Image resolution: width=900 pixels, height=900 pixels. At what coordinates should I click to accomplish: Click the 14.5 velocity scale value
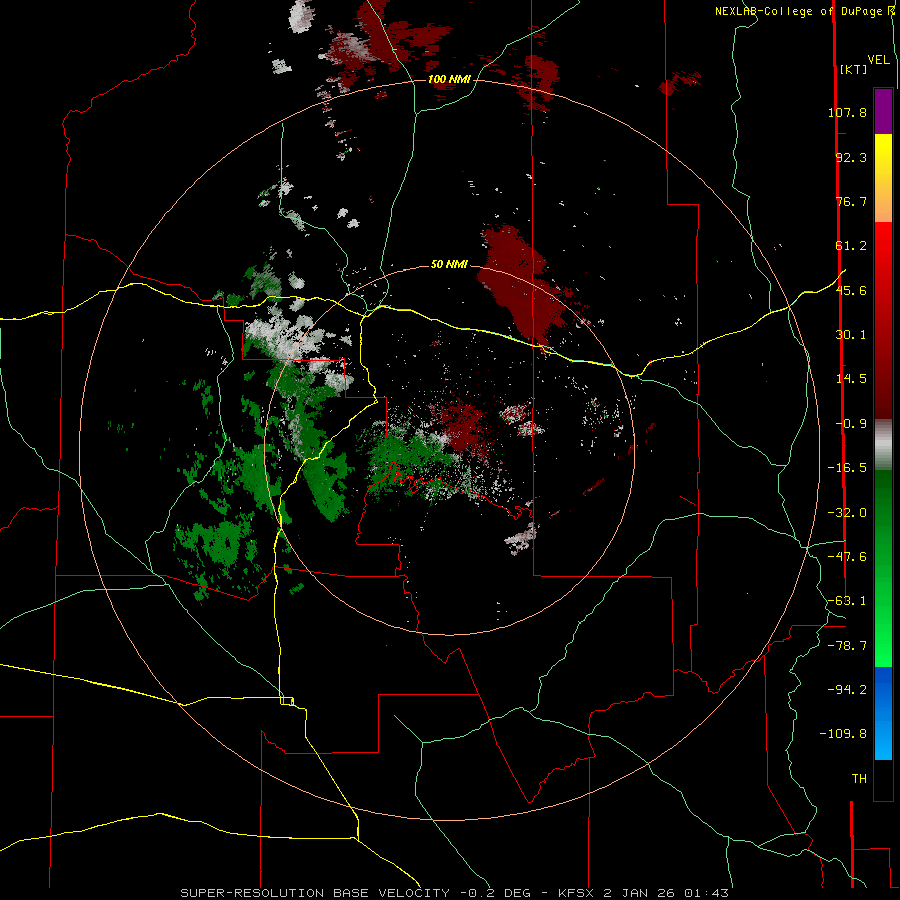point(851,379)
